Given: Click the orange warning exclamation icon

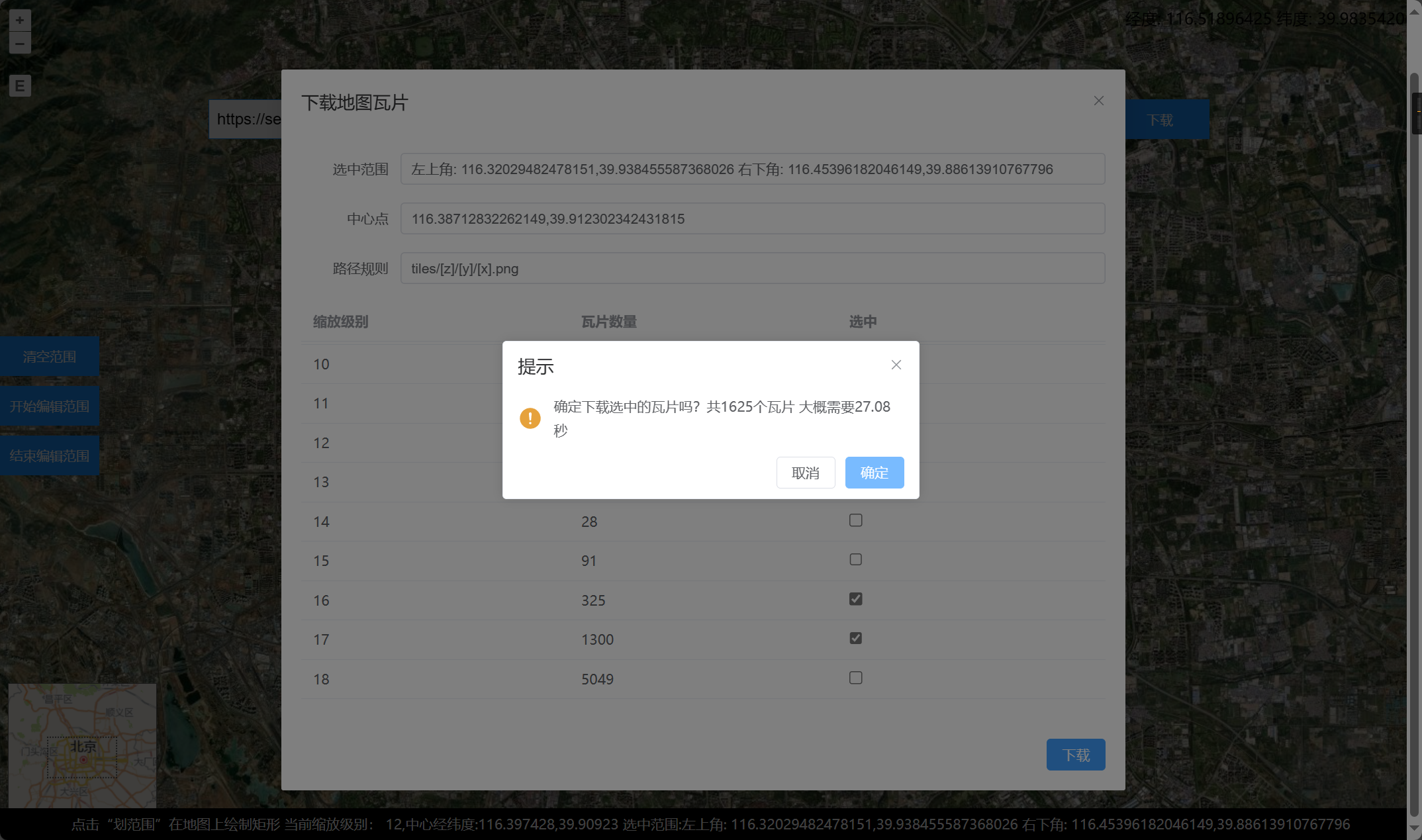Looking at the screenshot, I should (x=530, y=418).
